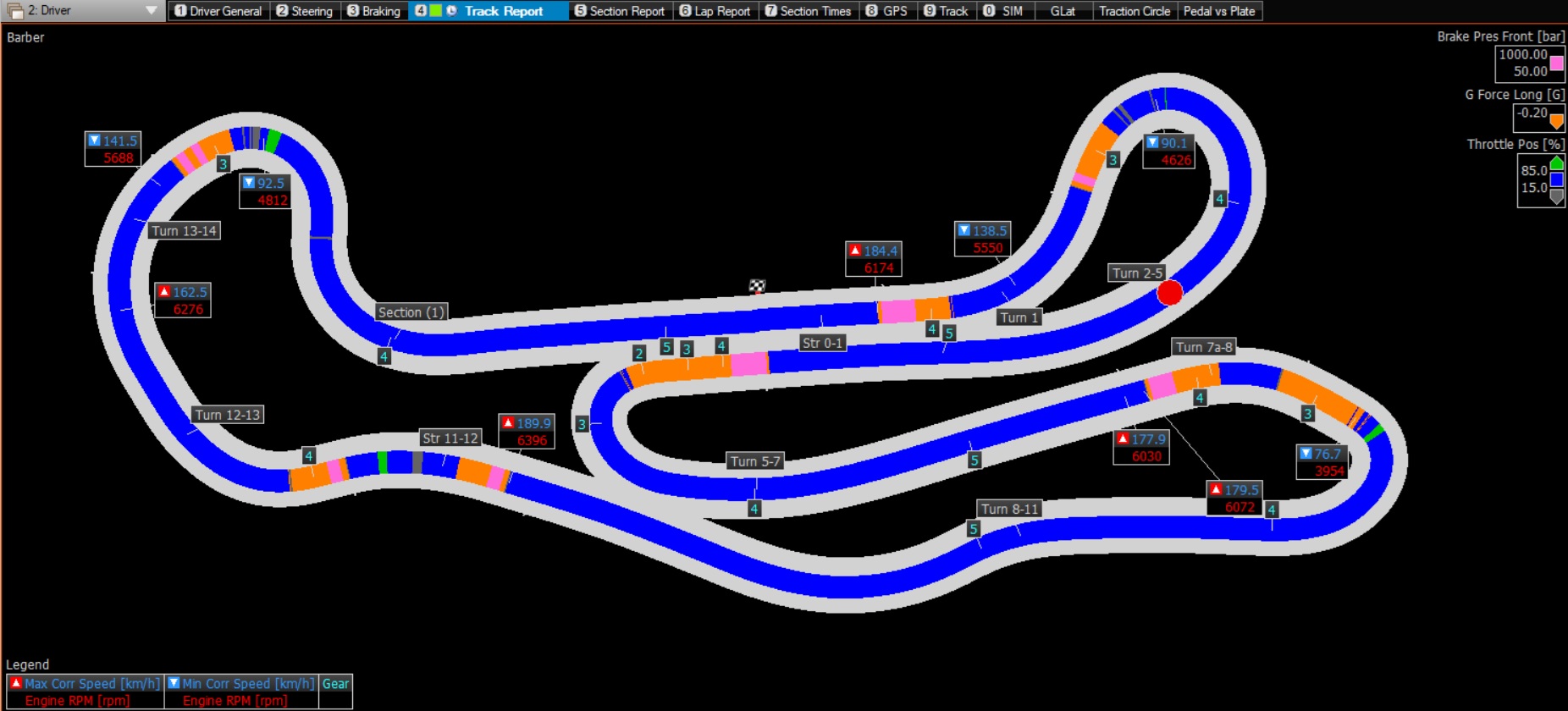
Task: Open the Braking worksheet tab
Action: 373,11
